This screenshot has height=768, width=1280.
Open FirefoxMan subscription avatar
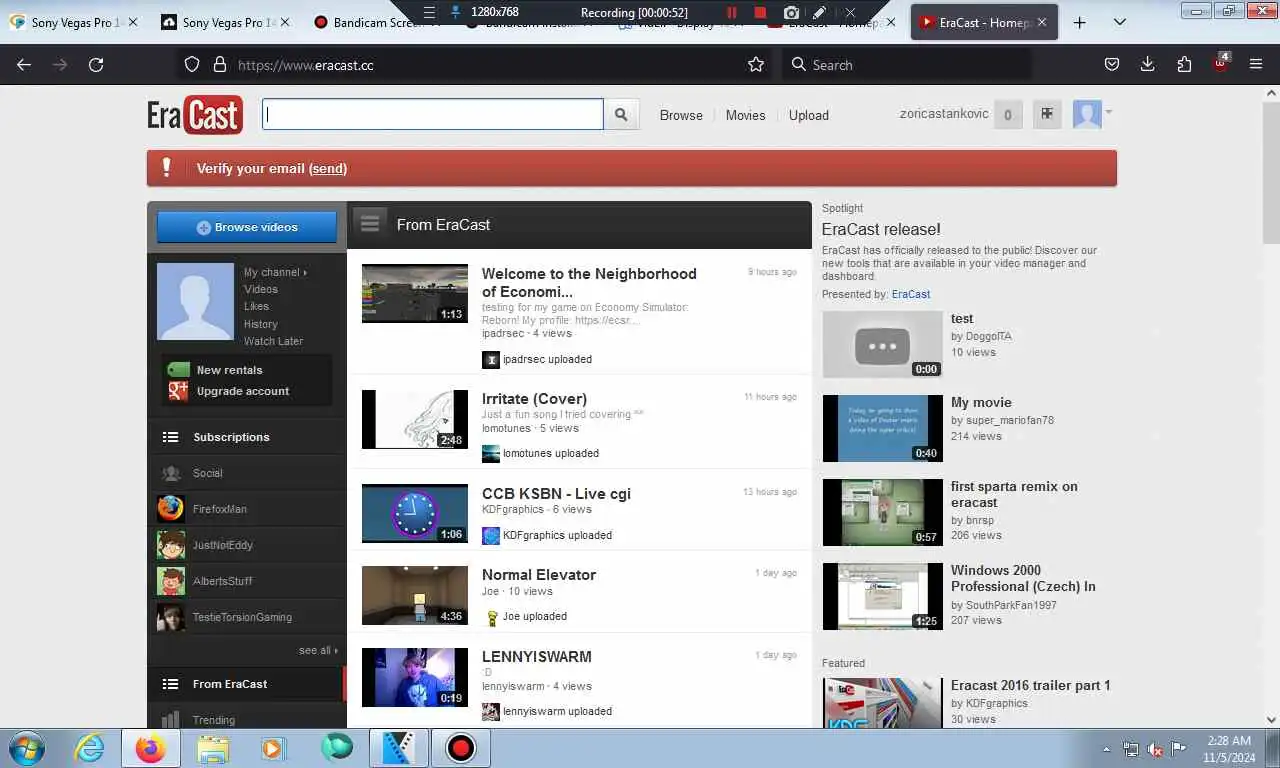coord(171,509)
